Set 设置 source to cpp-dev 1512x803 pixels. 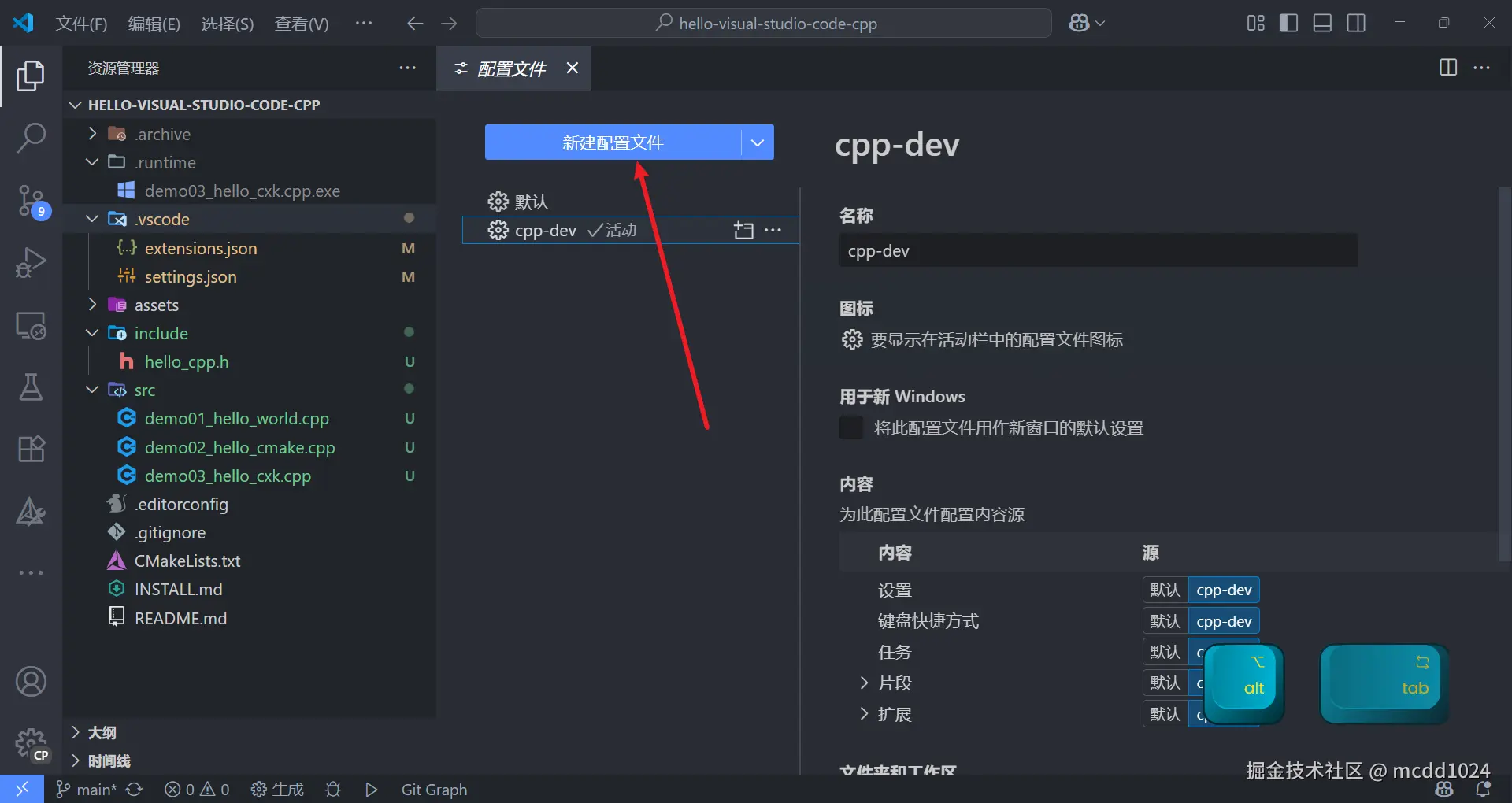1224,590
